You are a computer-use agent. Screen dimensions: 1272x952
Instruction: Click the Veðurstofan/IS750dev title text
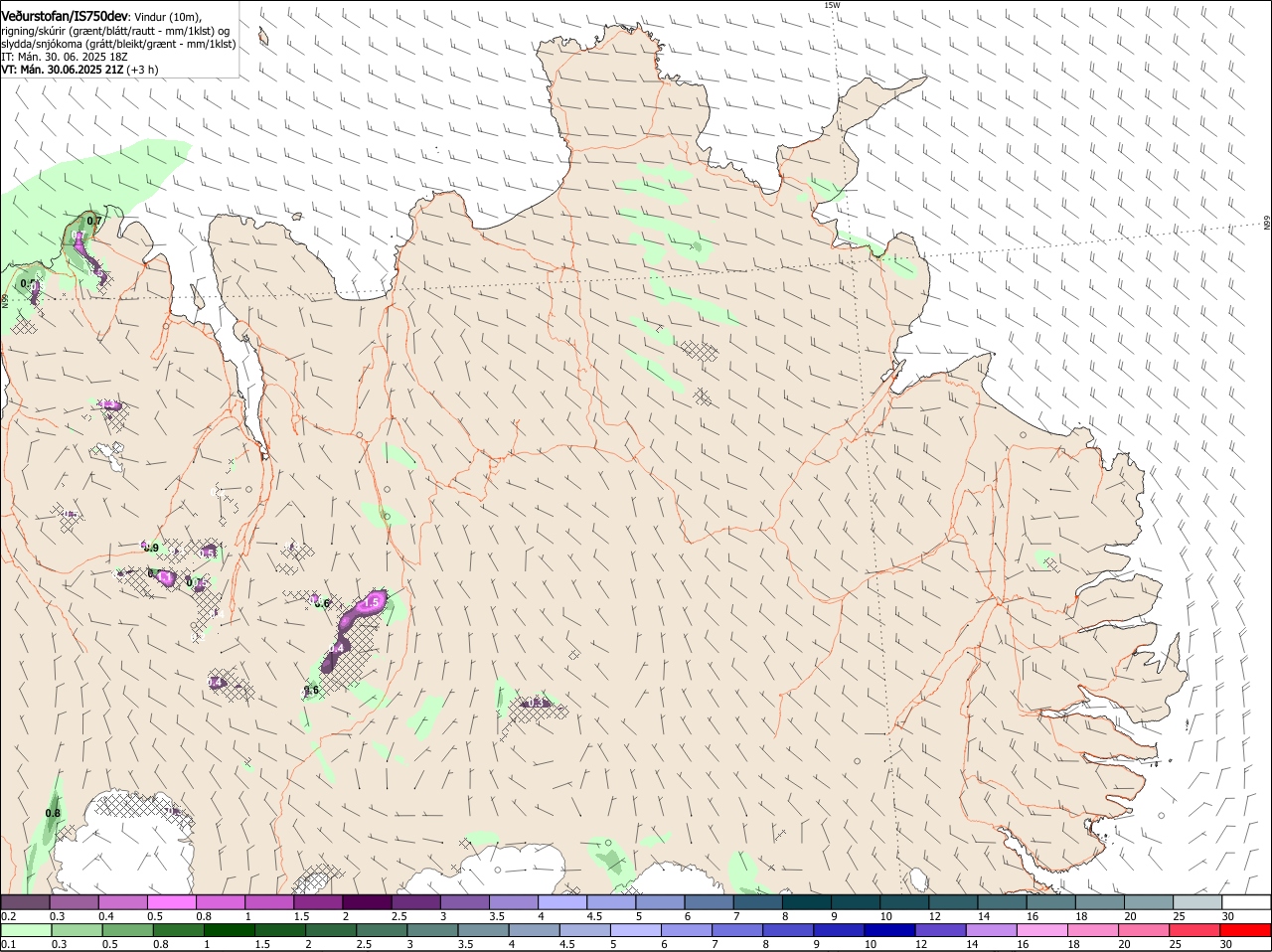pos(65,17)
